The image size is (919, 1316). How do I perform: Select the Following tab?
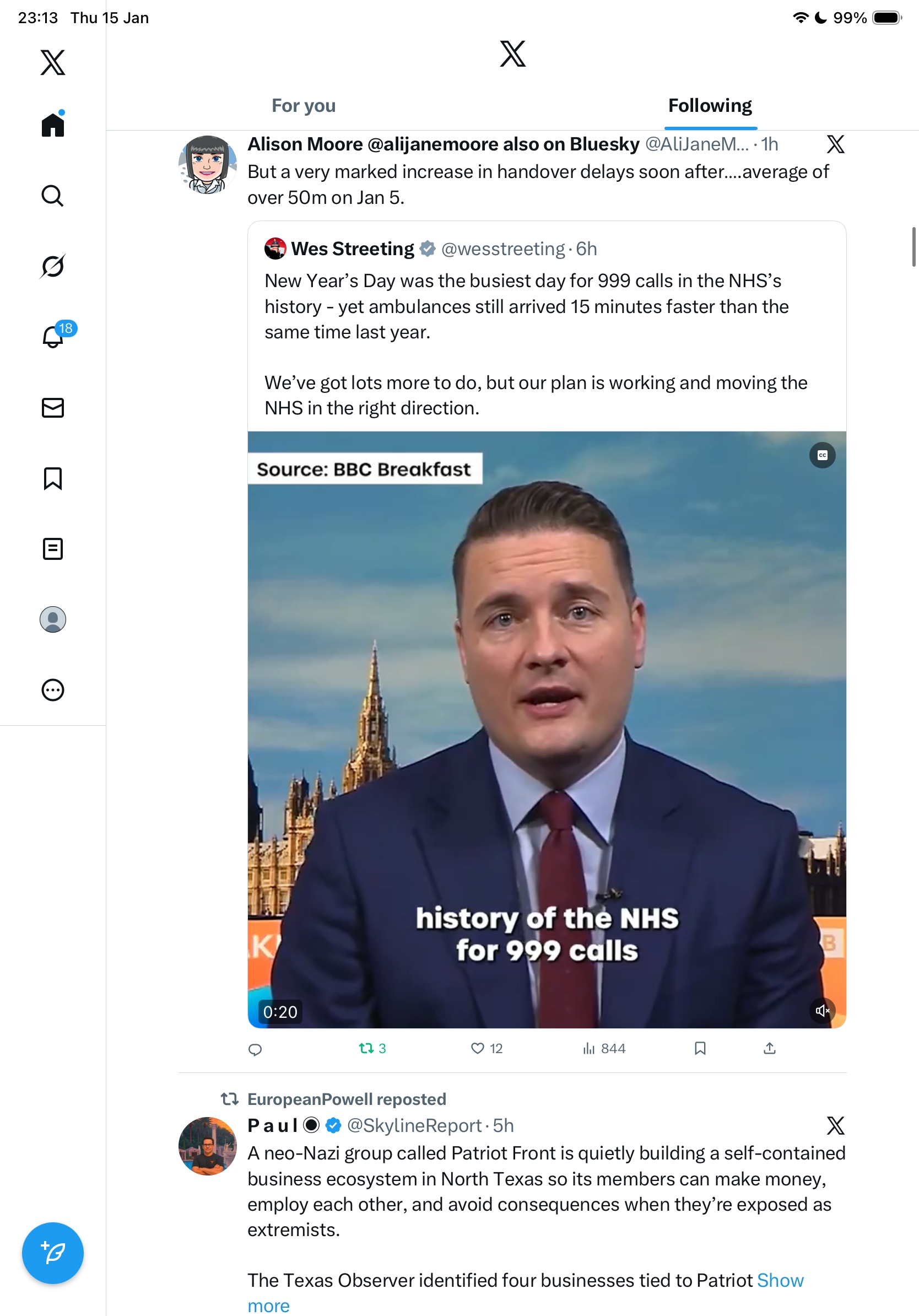(710, 105)
